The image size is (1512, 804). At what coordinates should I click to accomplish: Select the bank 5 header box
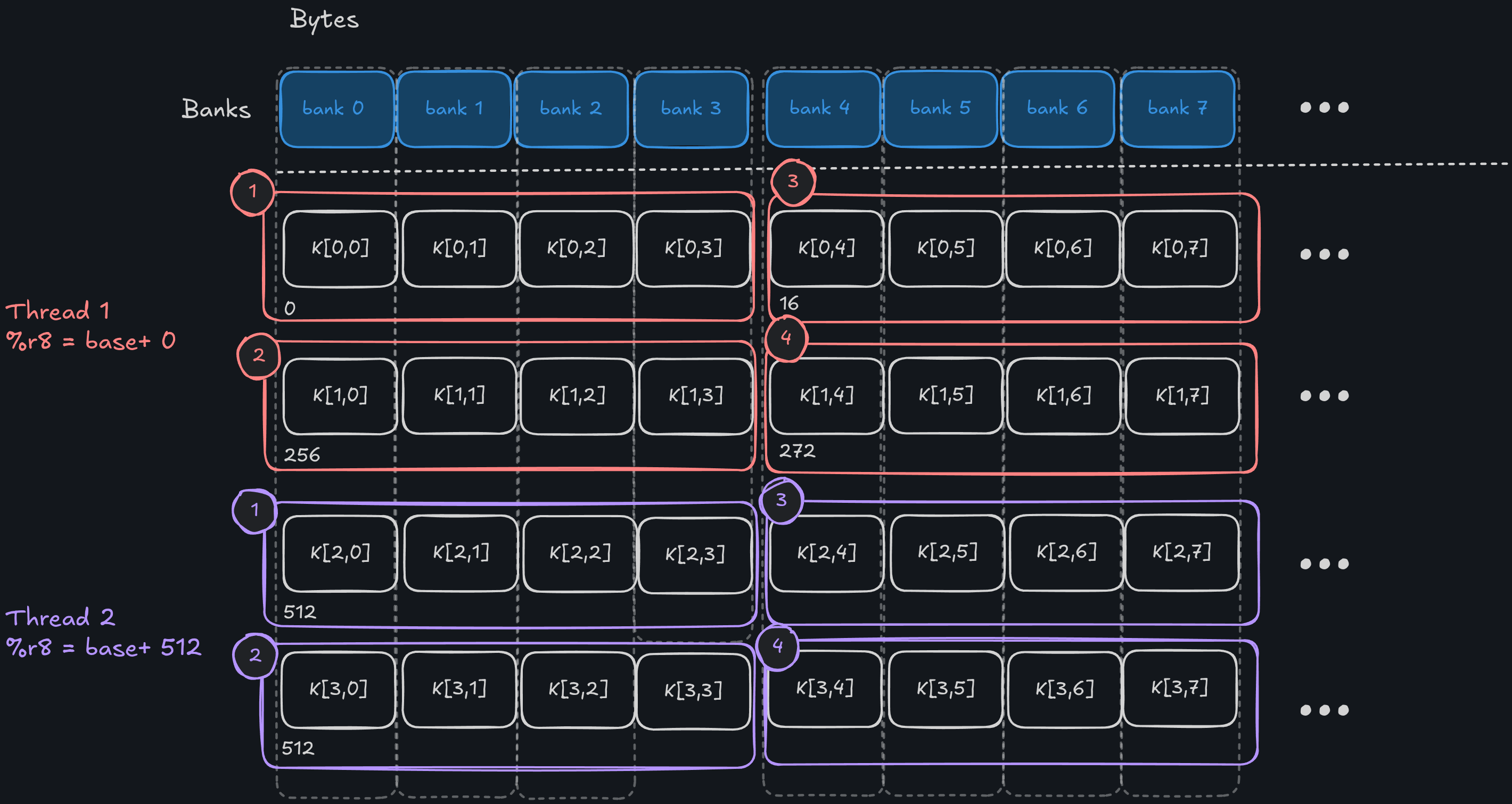[x=940, y=109]
